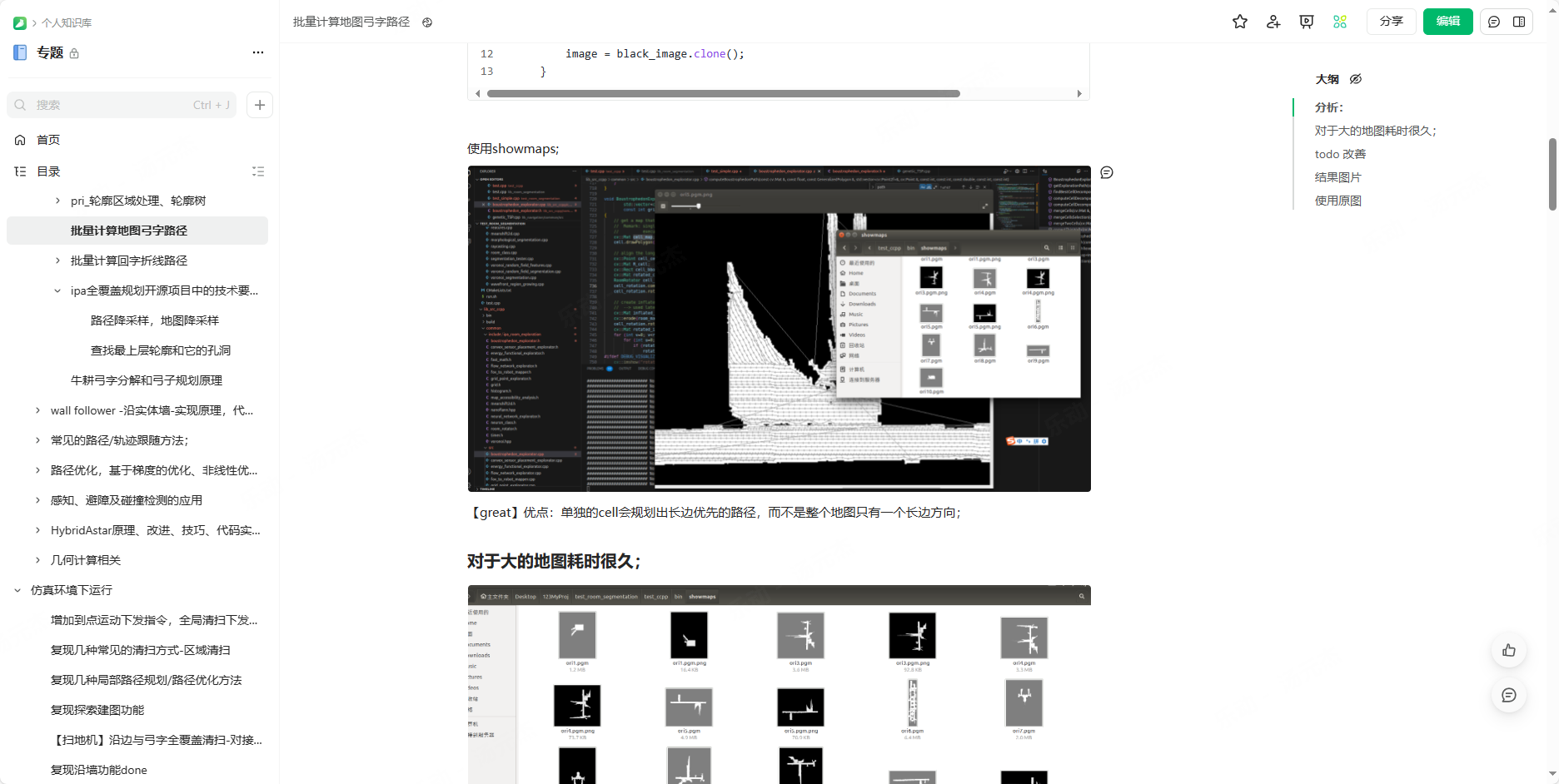Toggle the catalog collapse-all icon beside 目录
The height and width of the screenshot is (784, 1559).
[x=258, y=171]
